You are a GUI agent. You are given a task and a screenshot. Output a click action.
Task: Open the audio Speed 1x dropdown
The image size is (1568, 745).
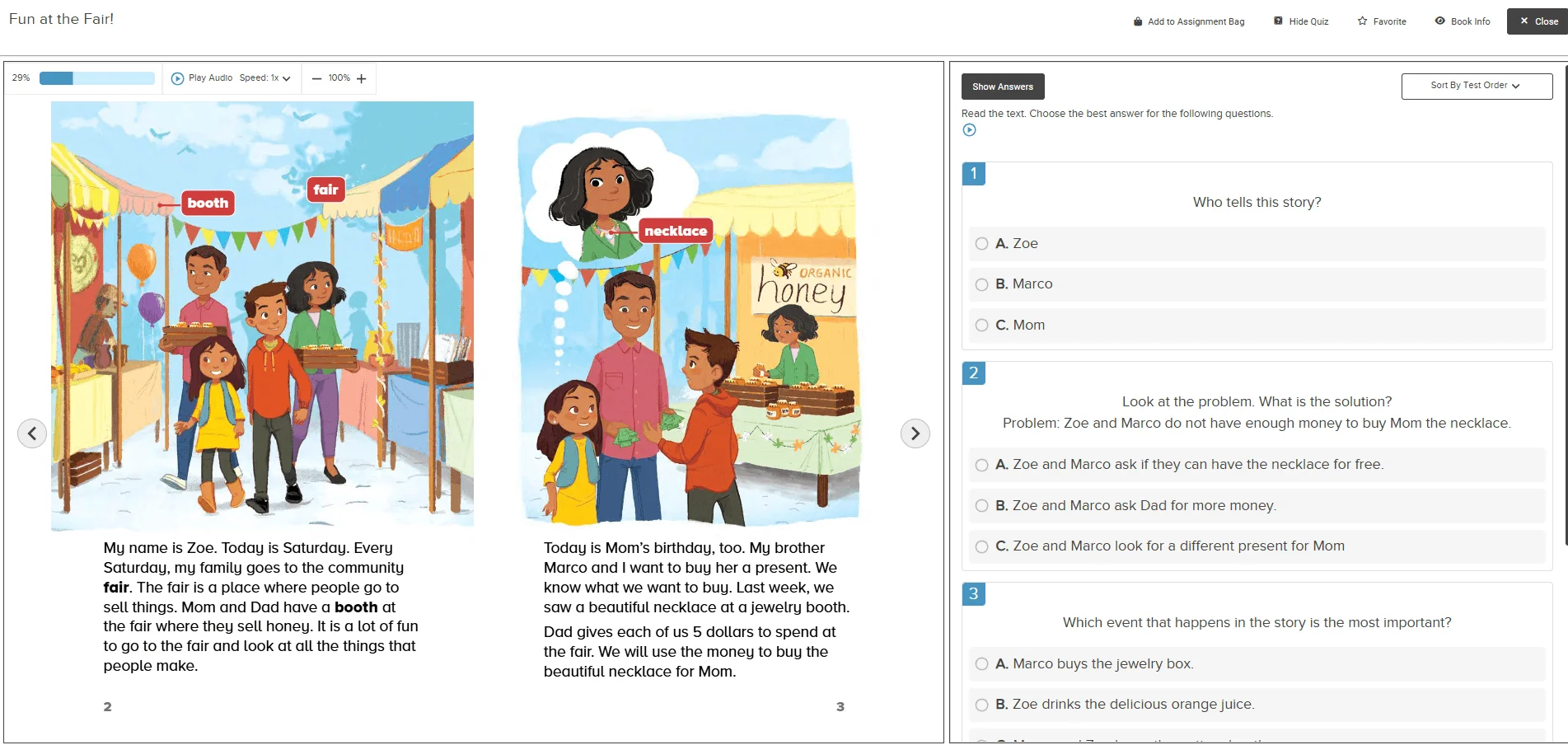click(264, 78)
